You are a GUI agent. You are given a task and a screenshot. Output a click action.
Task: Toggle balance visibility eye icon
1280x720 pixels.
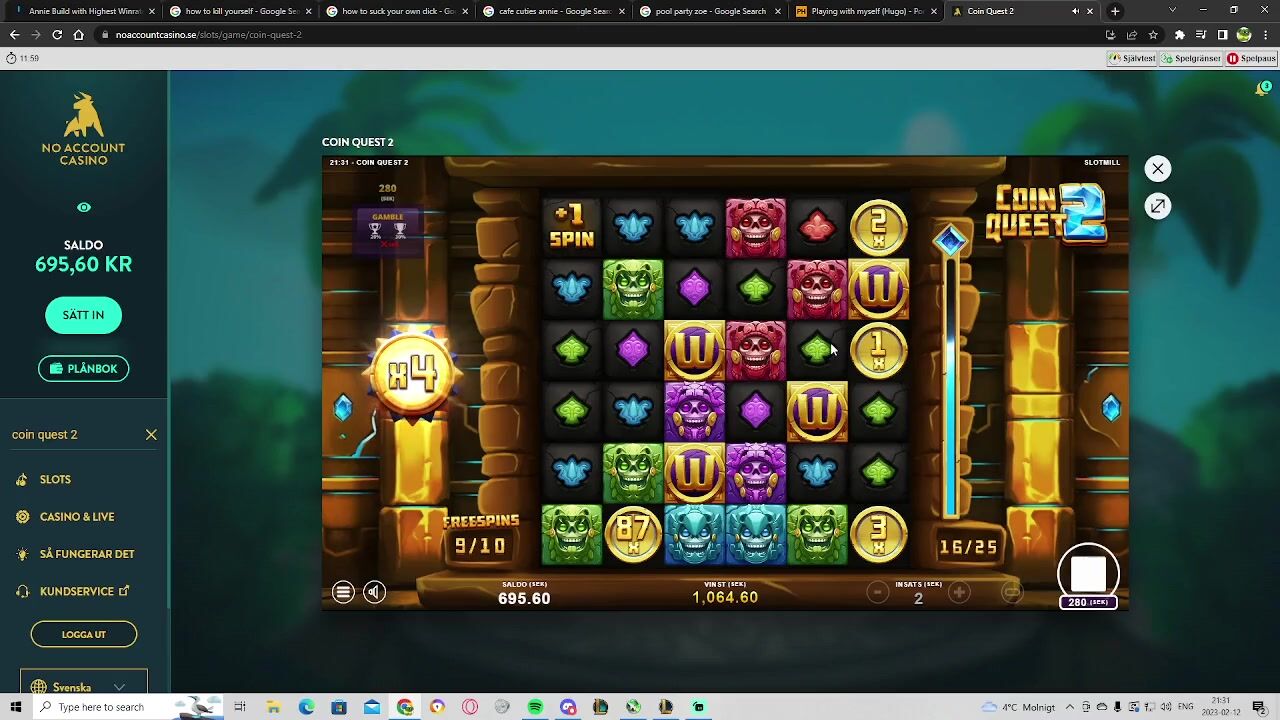(84, 208)
